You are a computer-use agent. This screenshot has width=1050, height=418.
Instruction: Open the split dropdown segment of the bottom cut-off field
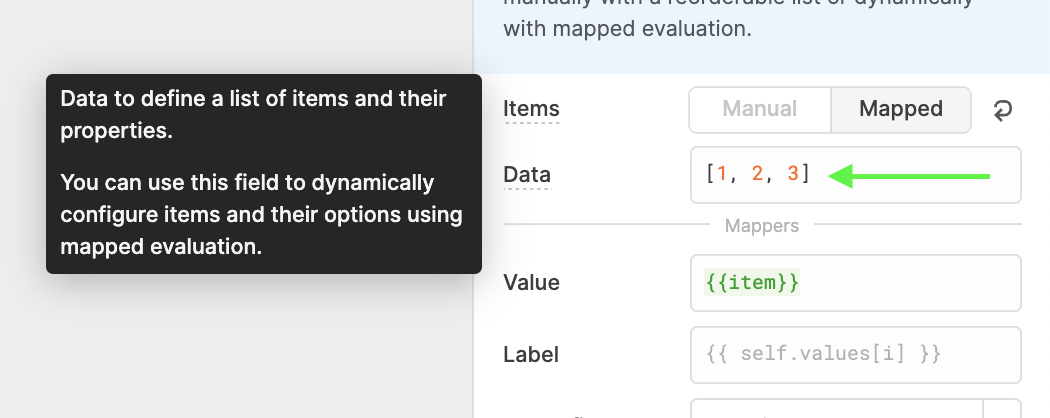(x=1002, y=409)
